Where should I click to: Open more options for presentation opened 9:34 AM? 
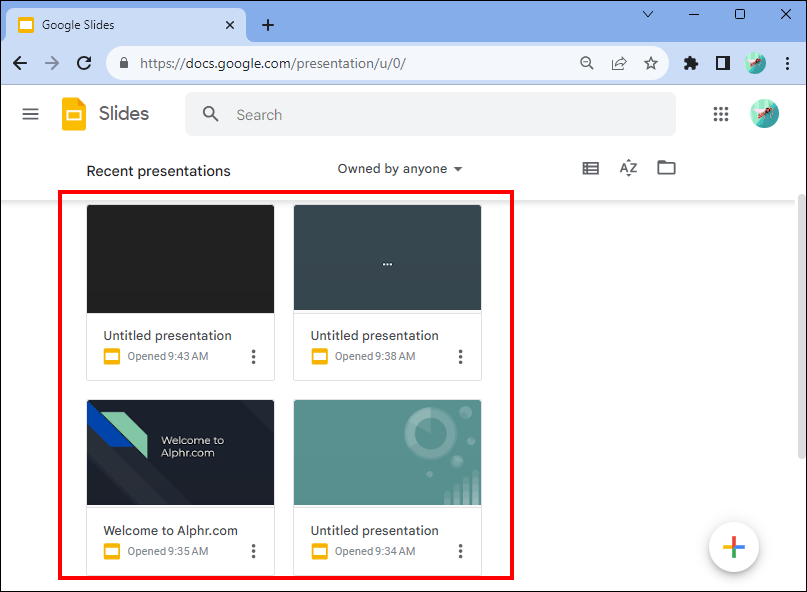(x=461, y=551)
